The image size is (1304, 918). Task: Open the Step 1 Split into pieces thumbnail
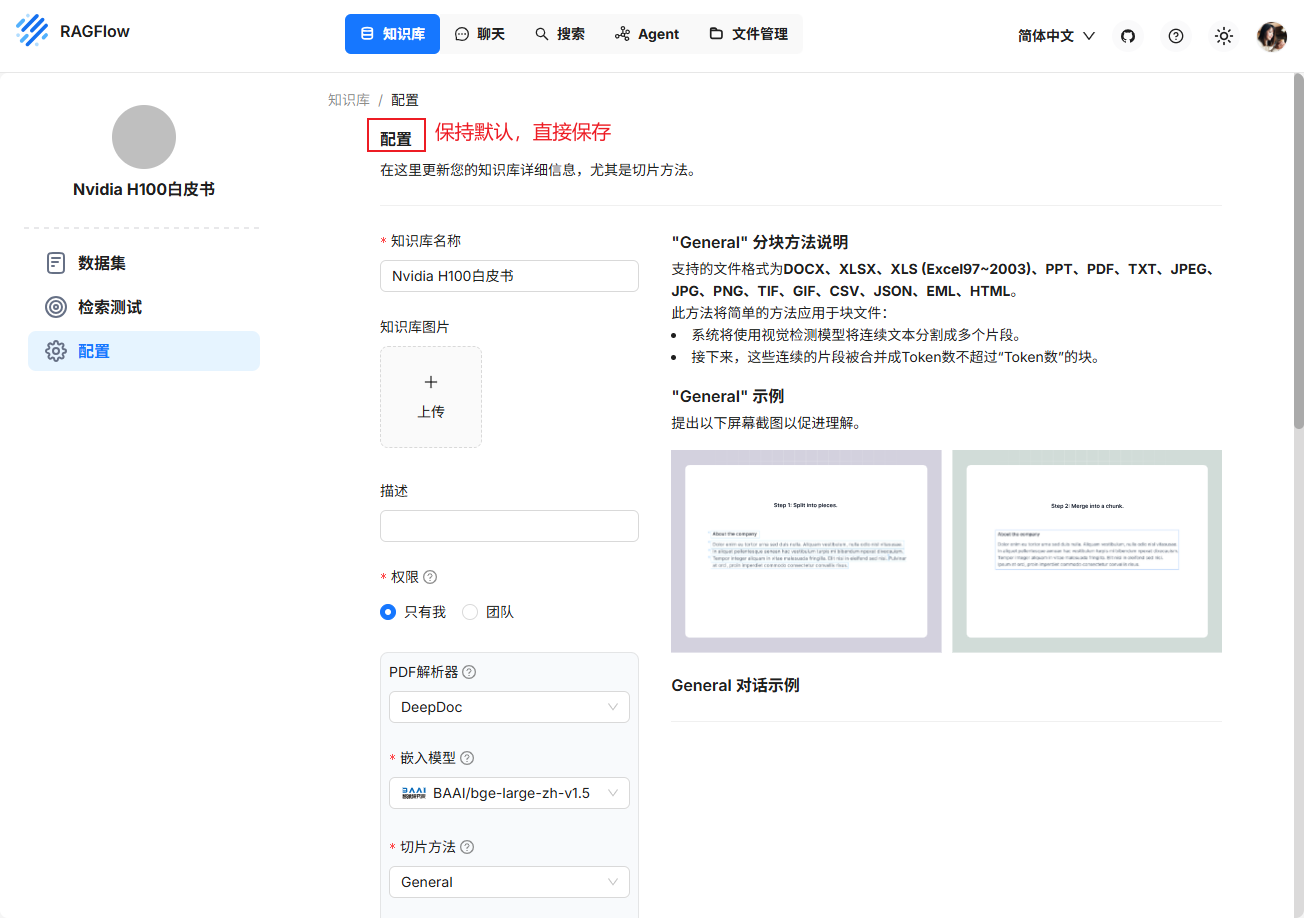click(x=806, y=551)
